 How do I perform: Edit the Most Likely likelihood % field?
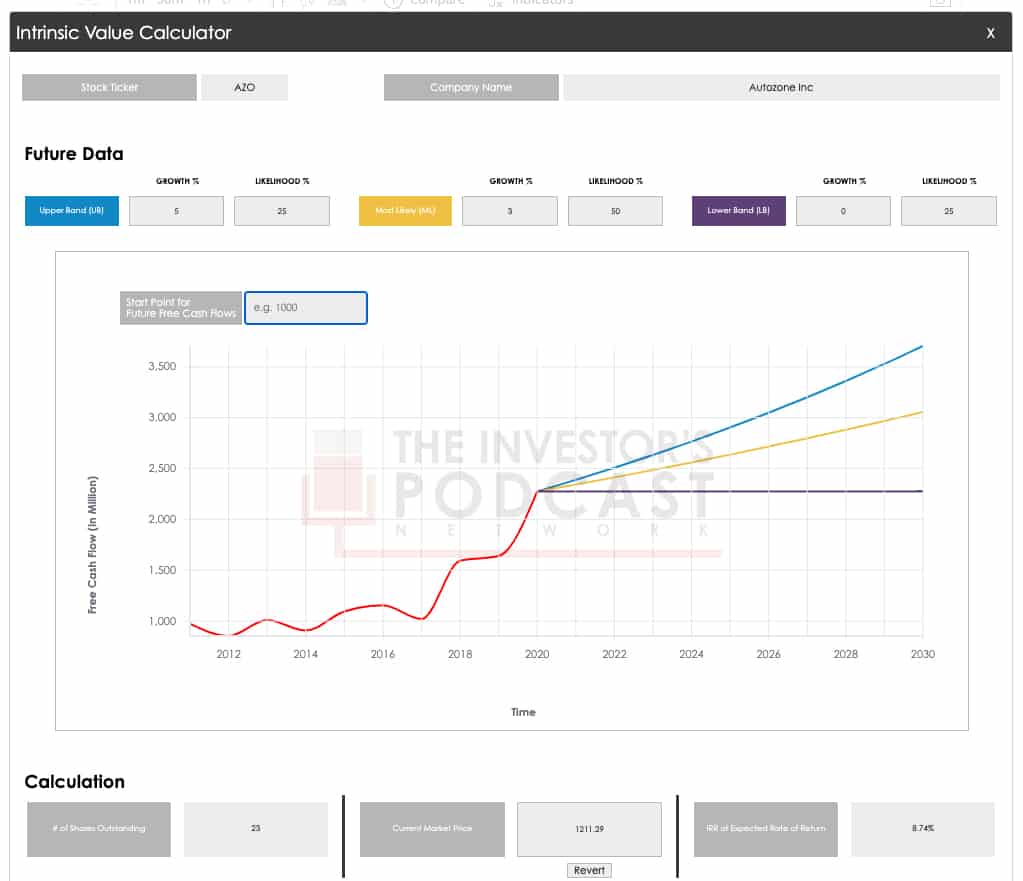coord(615,211)
